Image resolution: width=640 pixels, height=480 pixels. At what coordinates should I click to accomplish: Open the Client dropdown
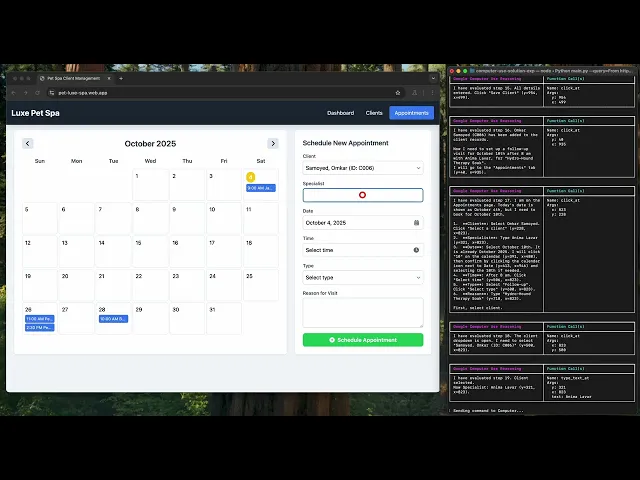coord(363,168)
